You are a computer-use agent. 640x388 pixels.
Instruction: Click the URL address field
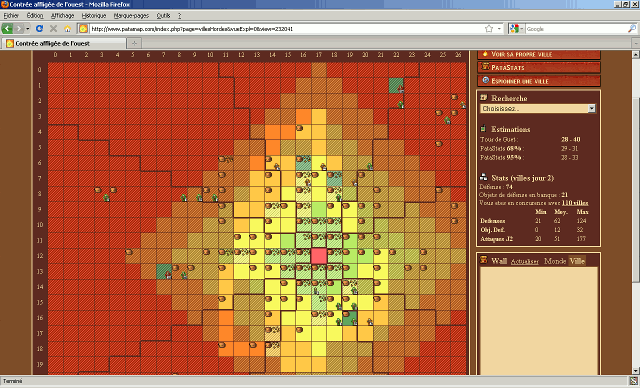[x=286, y=29]
